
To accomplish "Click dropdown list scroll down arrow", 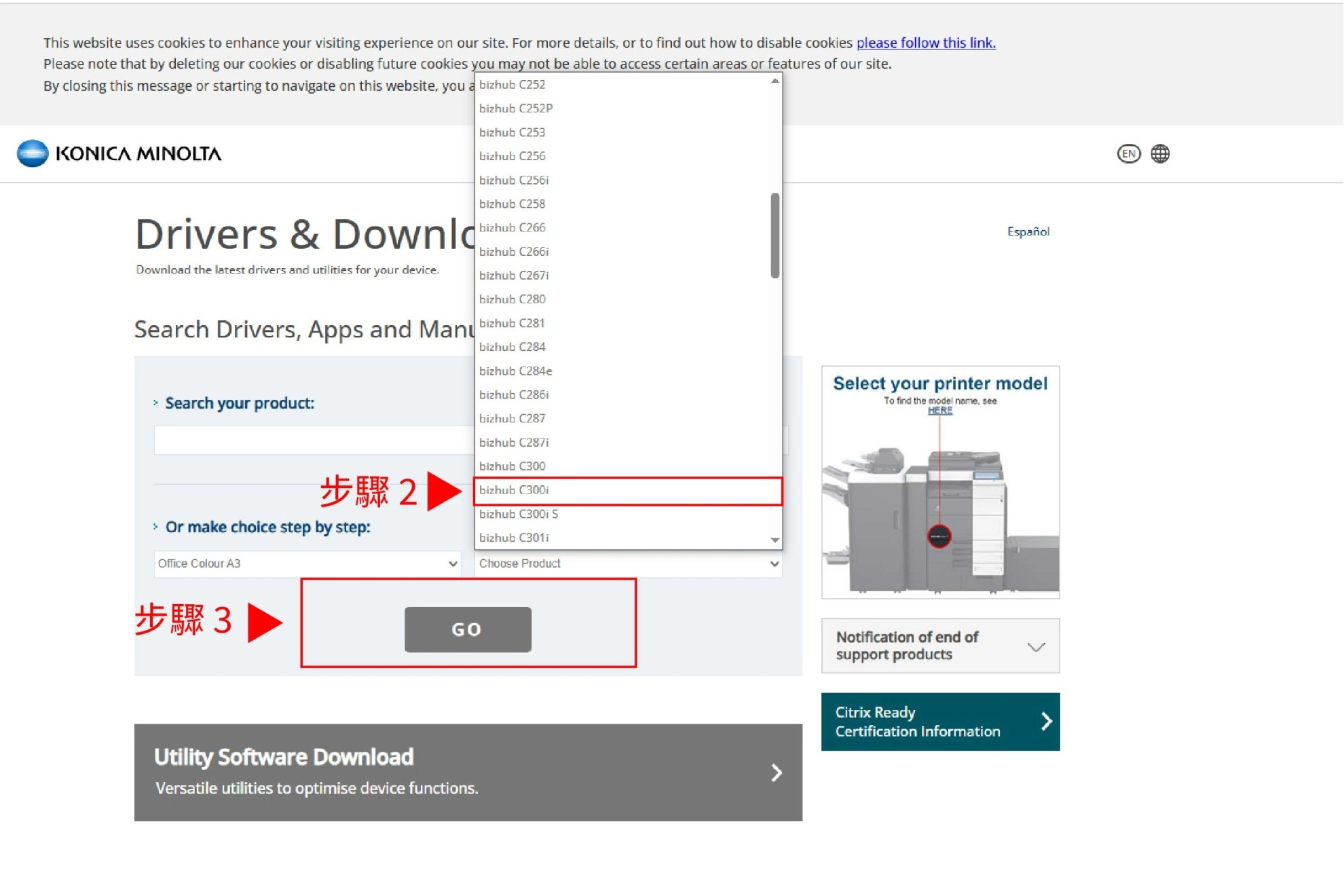I will tap(774, 540).
